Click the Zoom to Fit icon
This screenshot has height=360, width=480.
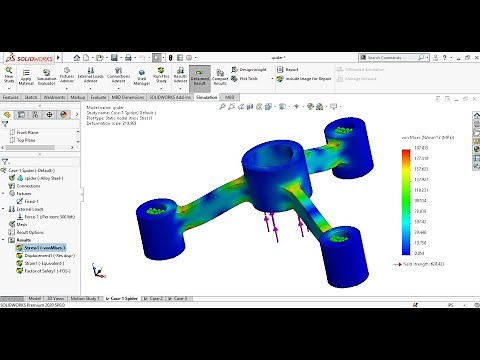[x=222, y=107]
